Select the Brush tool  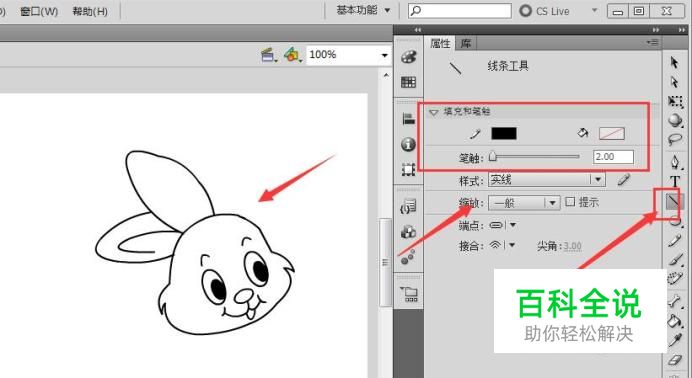click(x=675, y=259)
